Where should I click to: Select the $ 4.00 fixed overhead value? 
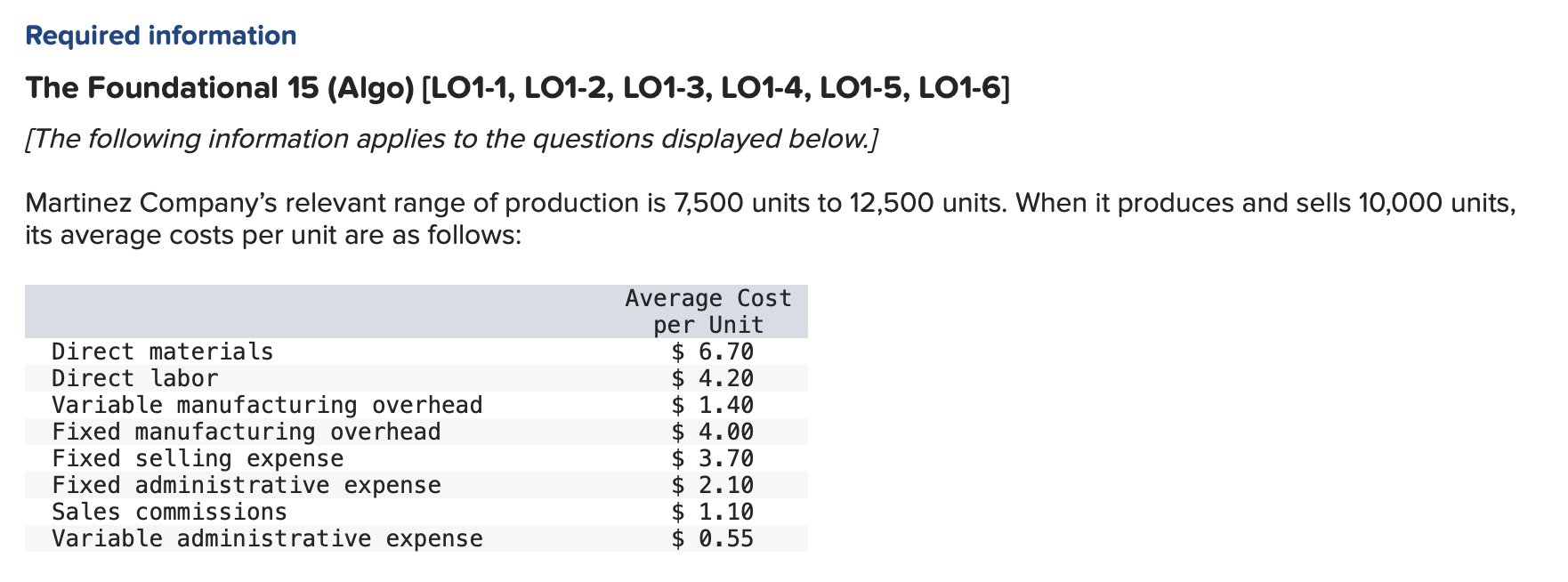(712, 432)
